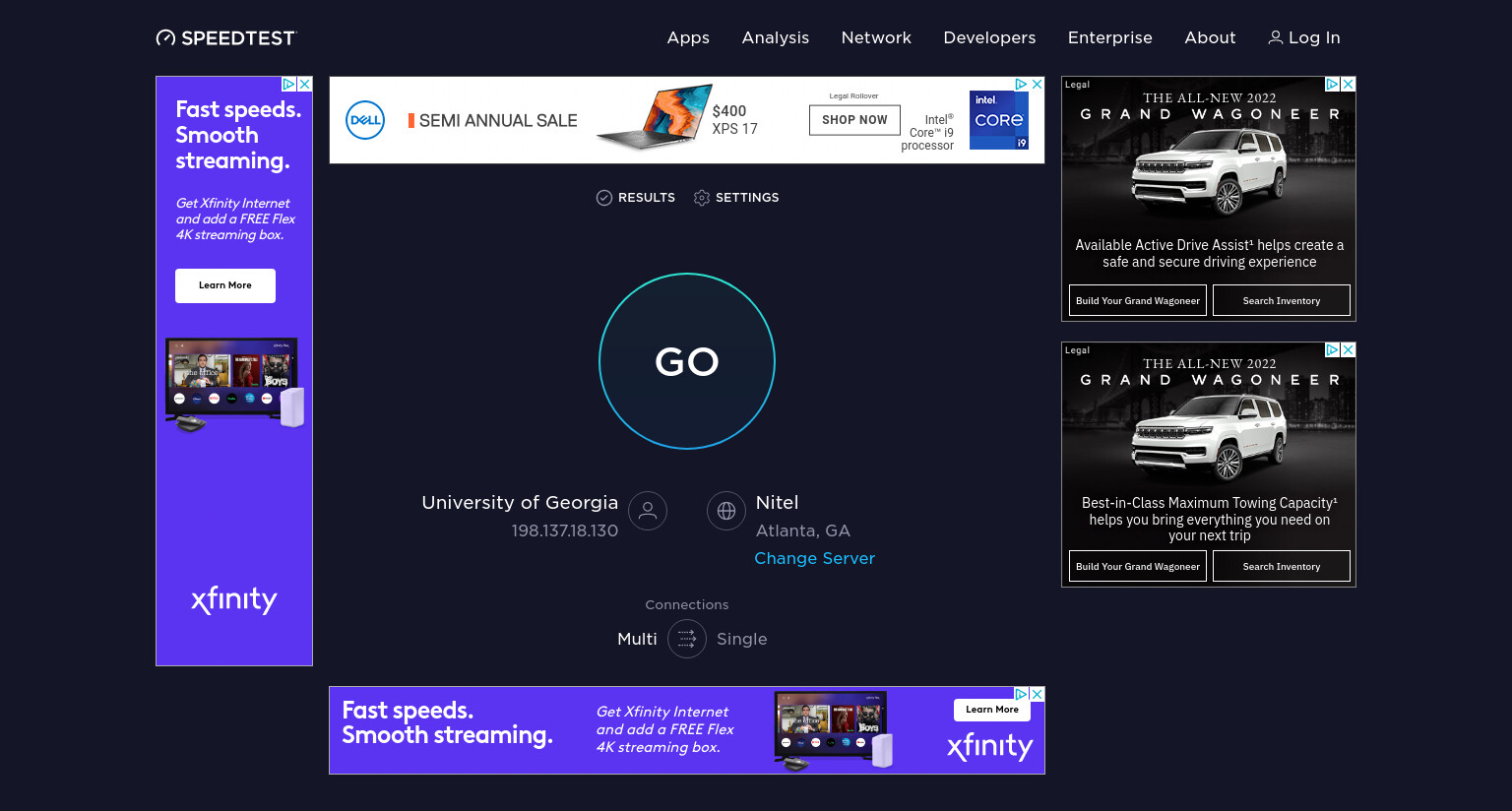This screenshot has width=1512, height=811.
Task: Click Change Server link
Action: [x=814, y=558]
